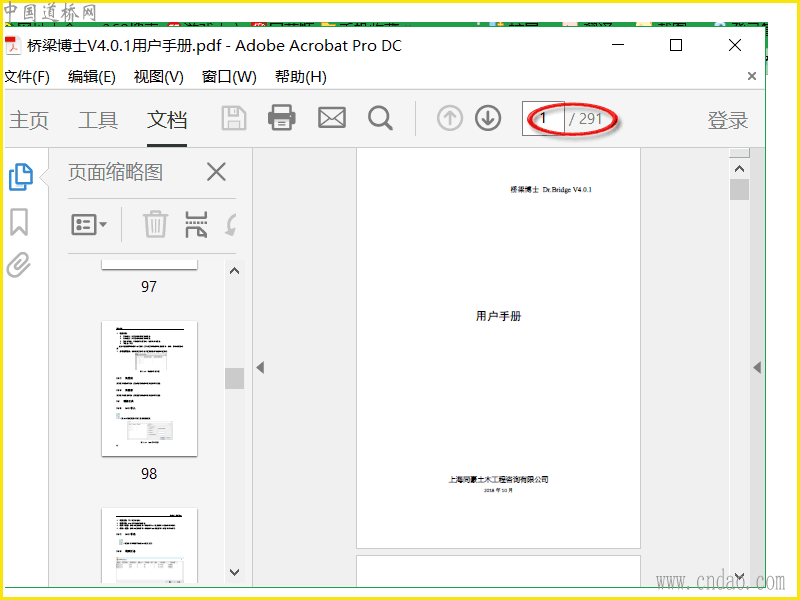Click the 上海同豪土木工程咨询有限公司 text
The image size is (800, 600).
click(x=498, y=479)
